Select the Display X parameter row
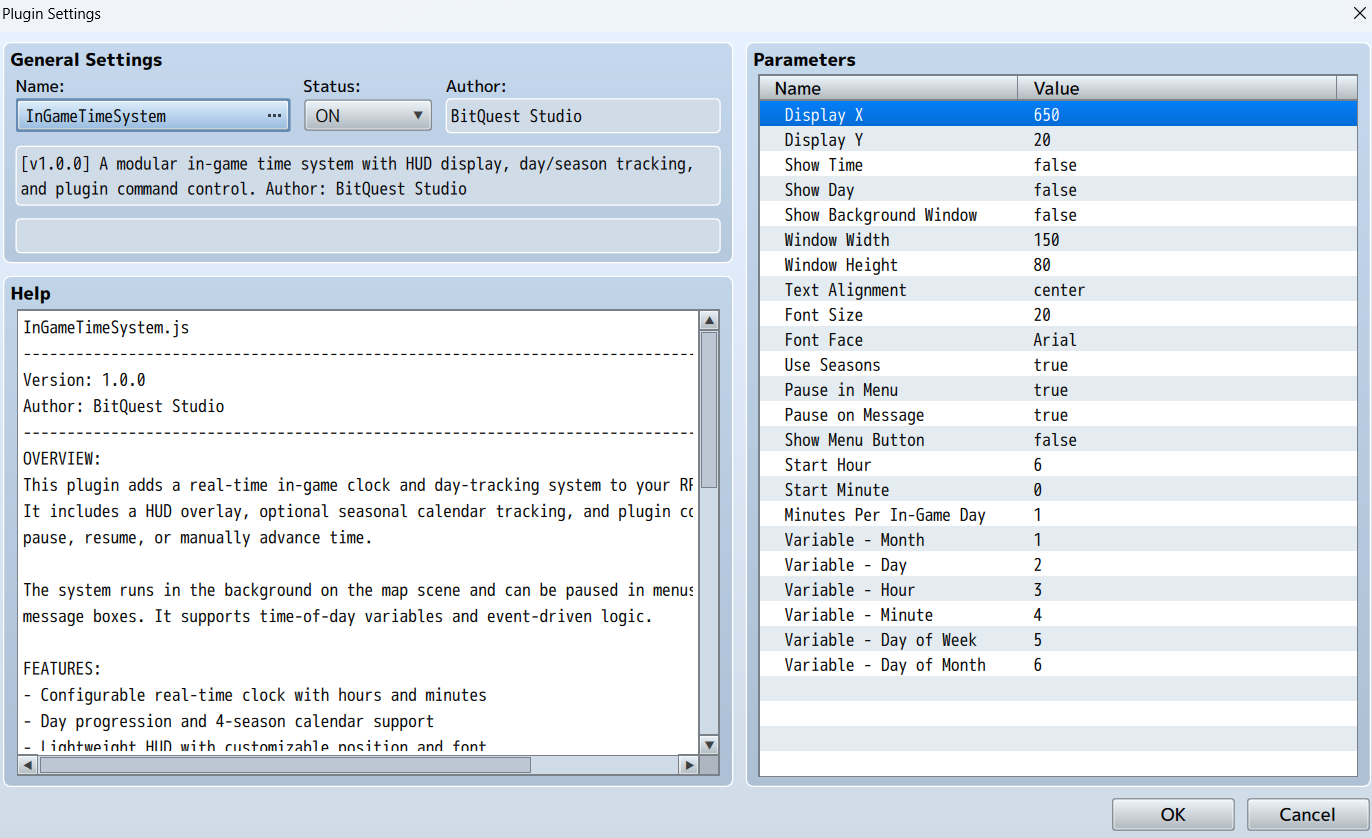This screenshot has height=838, width=1372. pyautogui.click(x=1058, y=115)
